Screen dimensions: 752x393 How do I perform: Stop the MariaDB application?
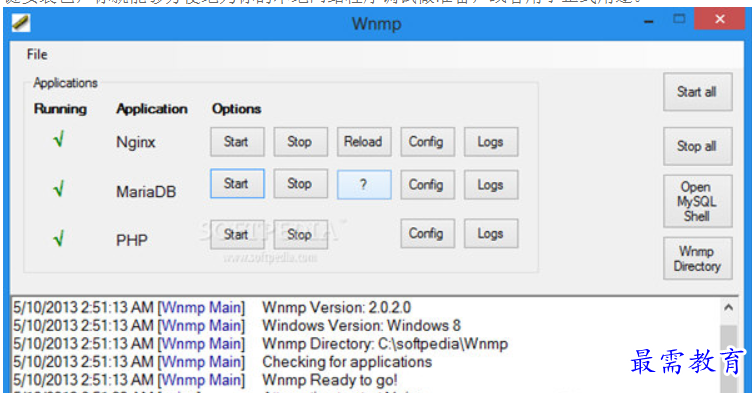tap(300, 184)
